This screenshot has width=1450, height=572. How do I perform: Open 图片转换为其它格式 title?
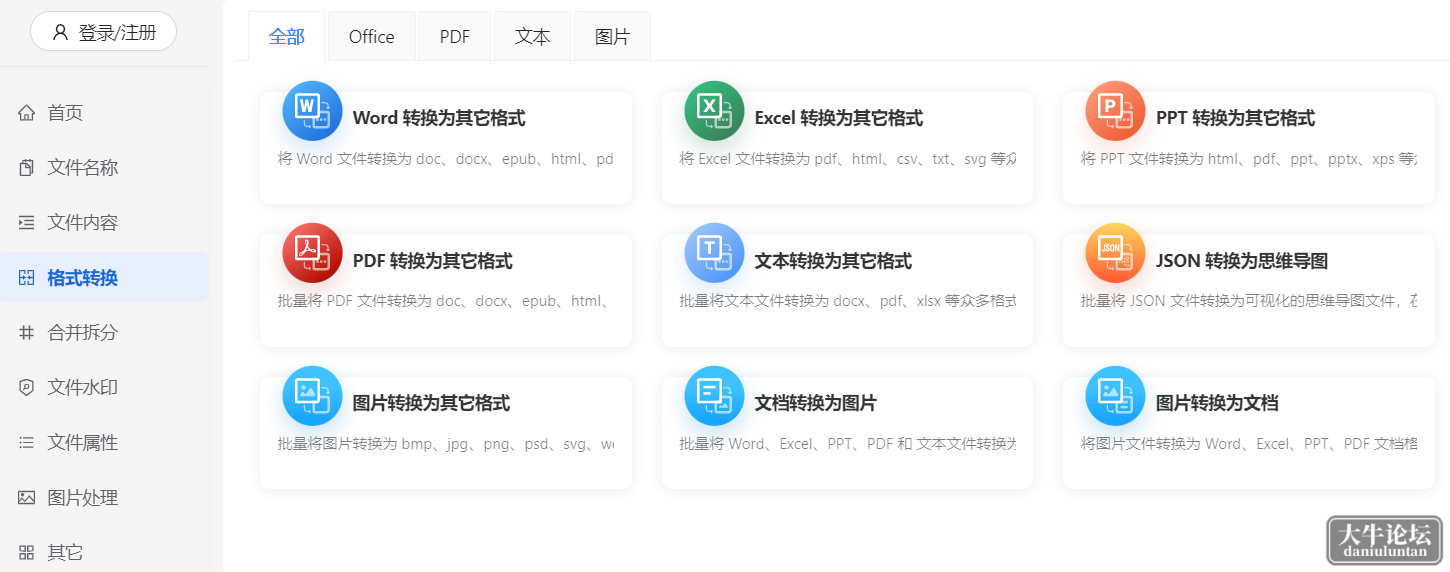[x=432, y=403]
